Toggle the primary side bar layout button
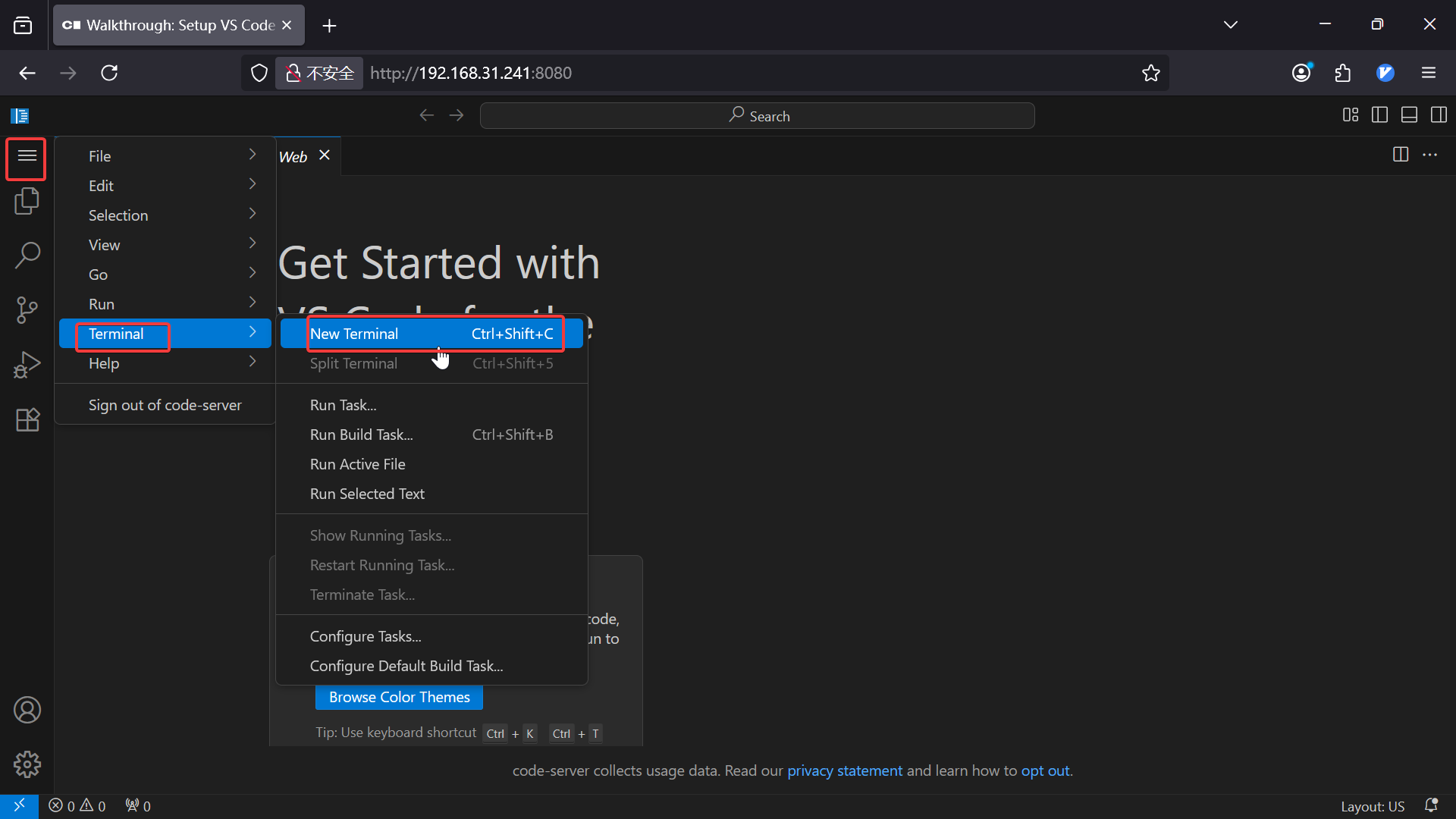The width and height of the screenshot is (1456, 819). pyautogui.click(x=1379, y=115)
